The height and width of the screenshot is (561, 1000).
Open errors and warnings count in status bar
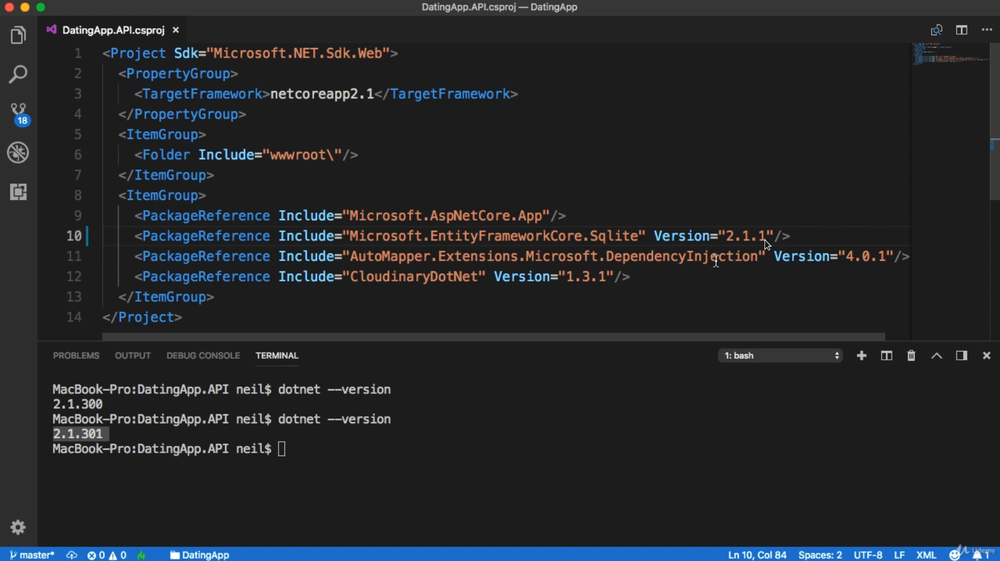(107, 555)
